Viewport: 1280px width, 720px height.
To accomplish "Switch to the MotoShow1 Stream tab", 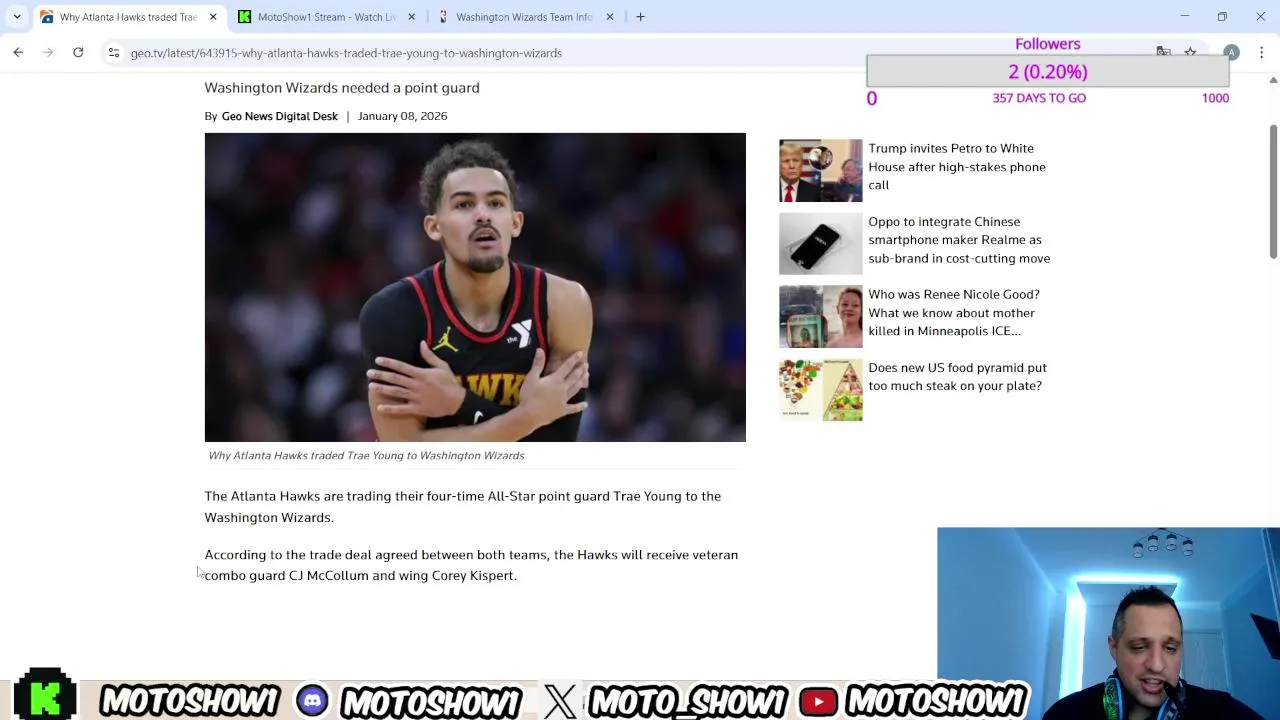I will click(324, 17).
